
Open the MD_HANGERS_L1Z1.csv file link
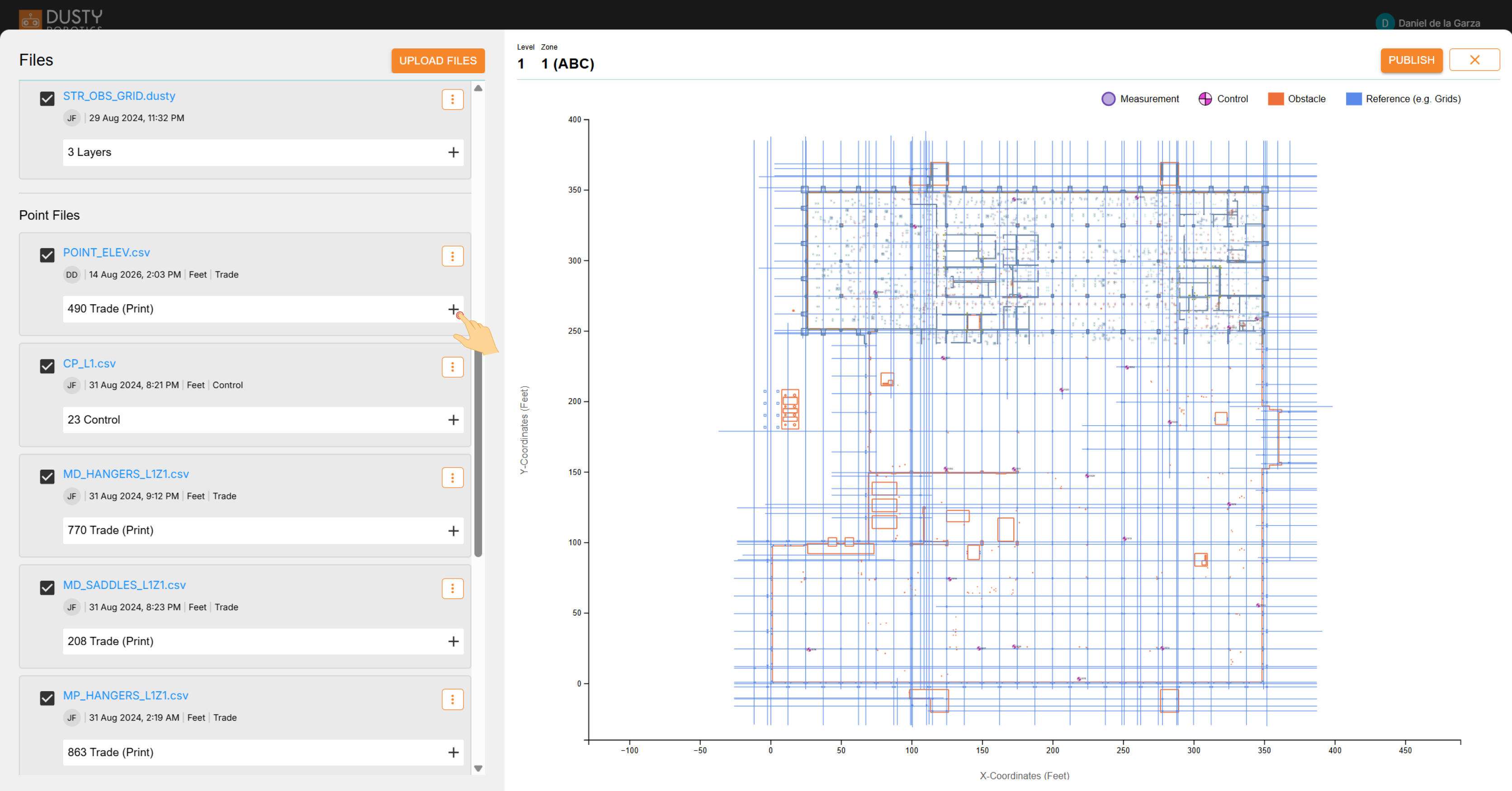point(126,474)
